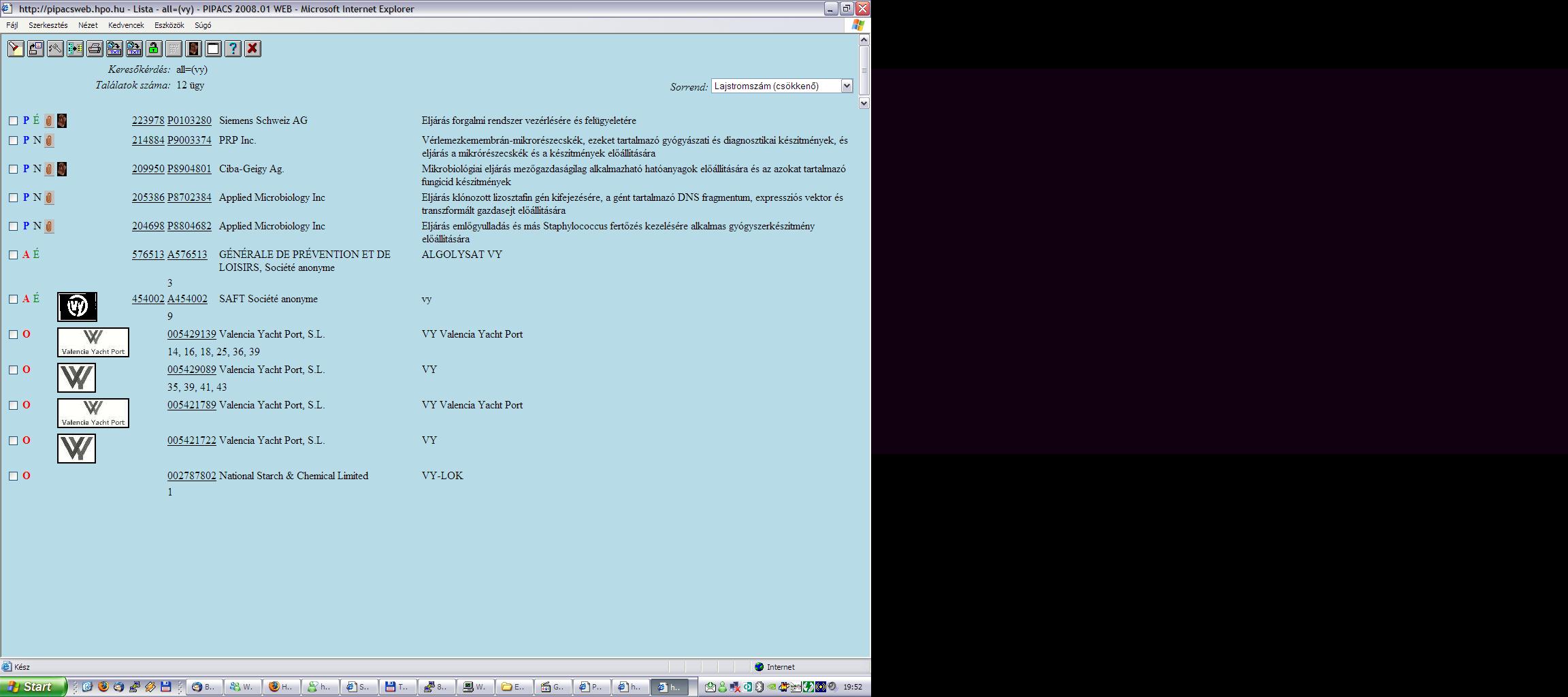The width and height of the screenshot is (1568, 697).
Task: Click paperclip icon in Siemens Schweiz row
Action: [49, 121]
